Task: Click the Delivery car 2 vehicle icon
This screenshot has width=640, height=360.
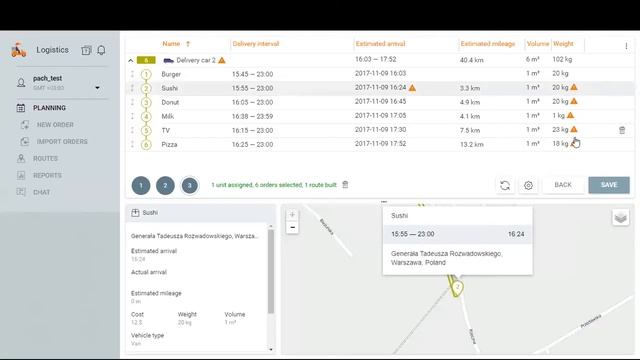Action: click(x=169, y=60)
